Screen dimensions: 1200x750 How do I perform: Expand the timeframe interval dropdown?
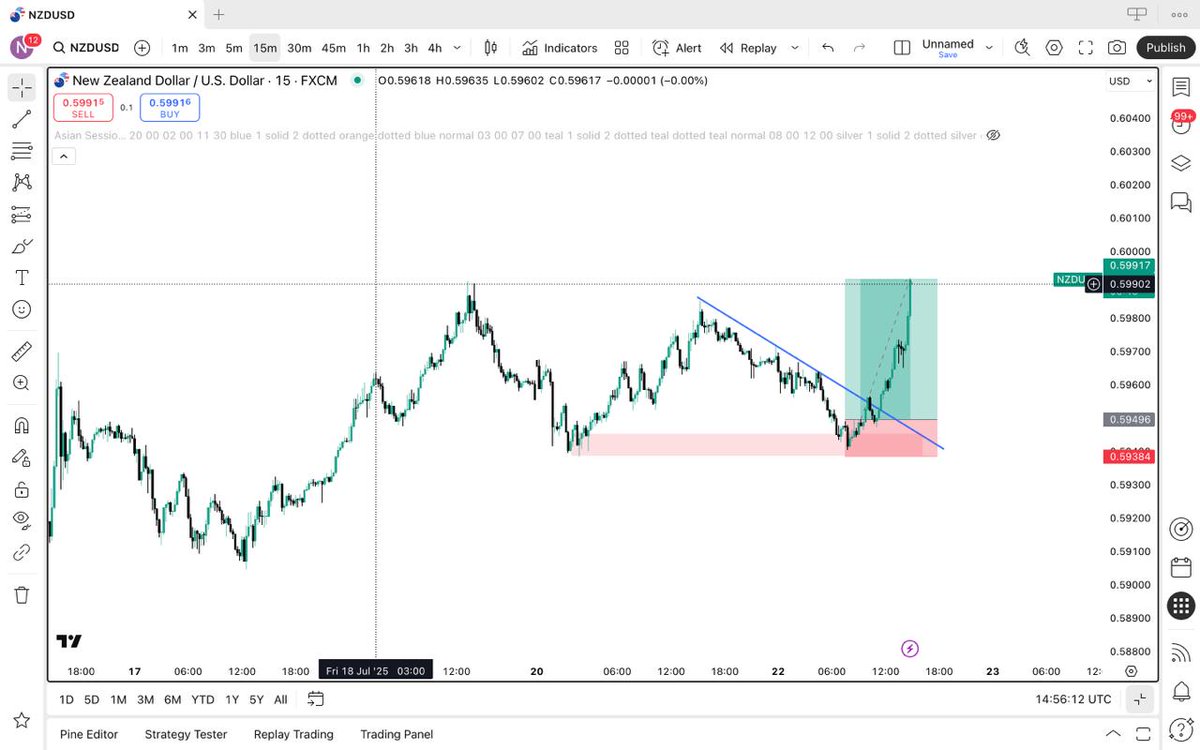pyautogui.click(x=458, y=48)
